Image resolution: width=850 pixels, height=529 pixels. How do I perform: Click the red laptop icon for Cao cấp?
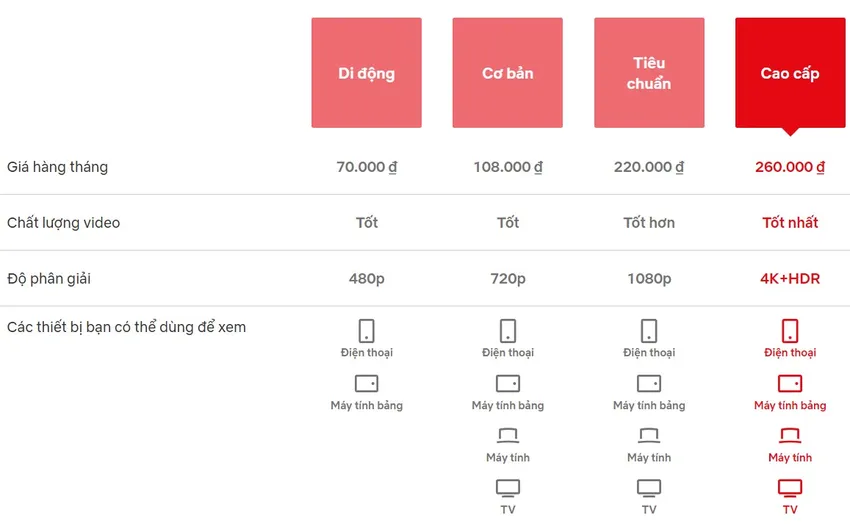pos(790,436)
